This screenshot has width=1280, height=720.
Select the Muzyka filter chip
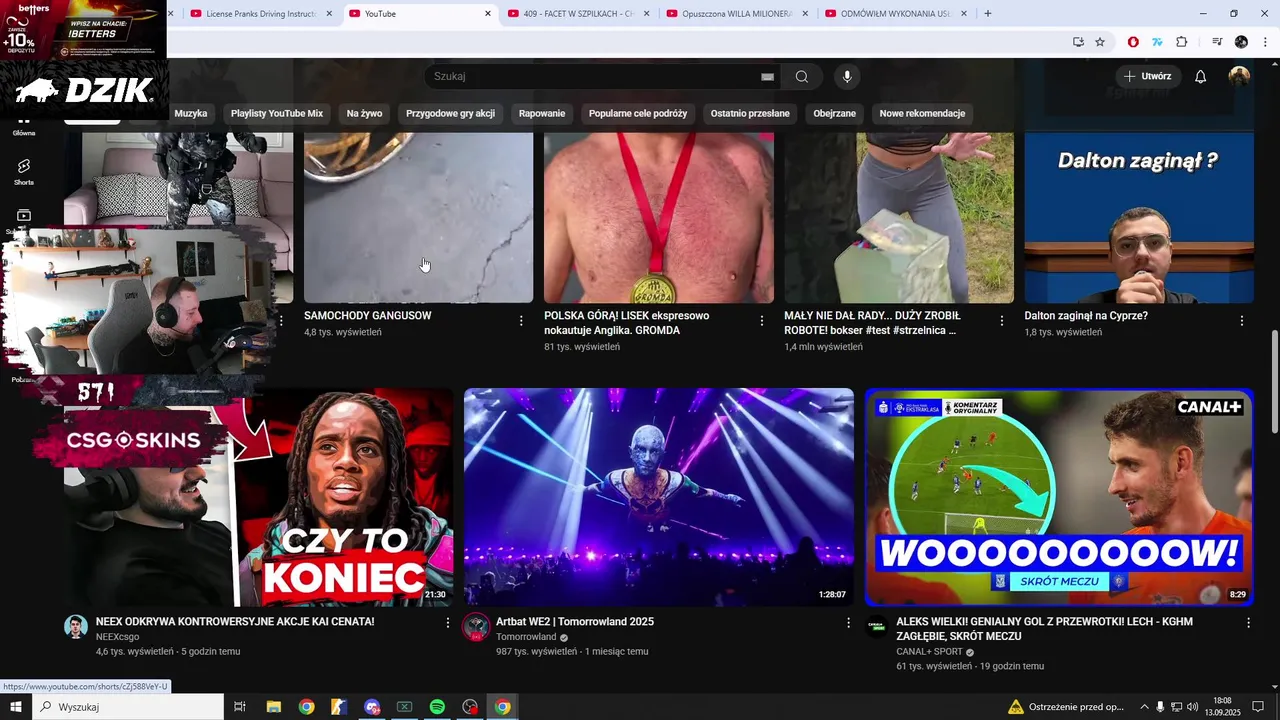(x=190, y=113)
